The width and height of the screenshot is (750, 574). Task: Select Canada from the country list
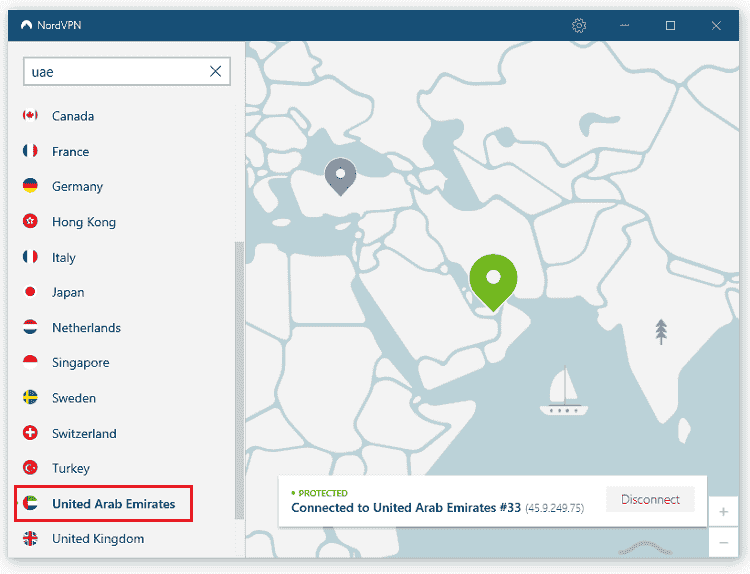click(73, 116)
